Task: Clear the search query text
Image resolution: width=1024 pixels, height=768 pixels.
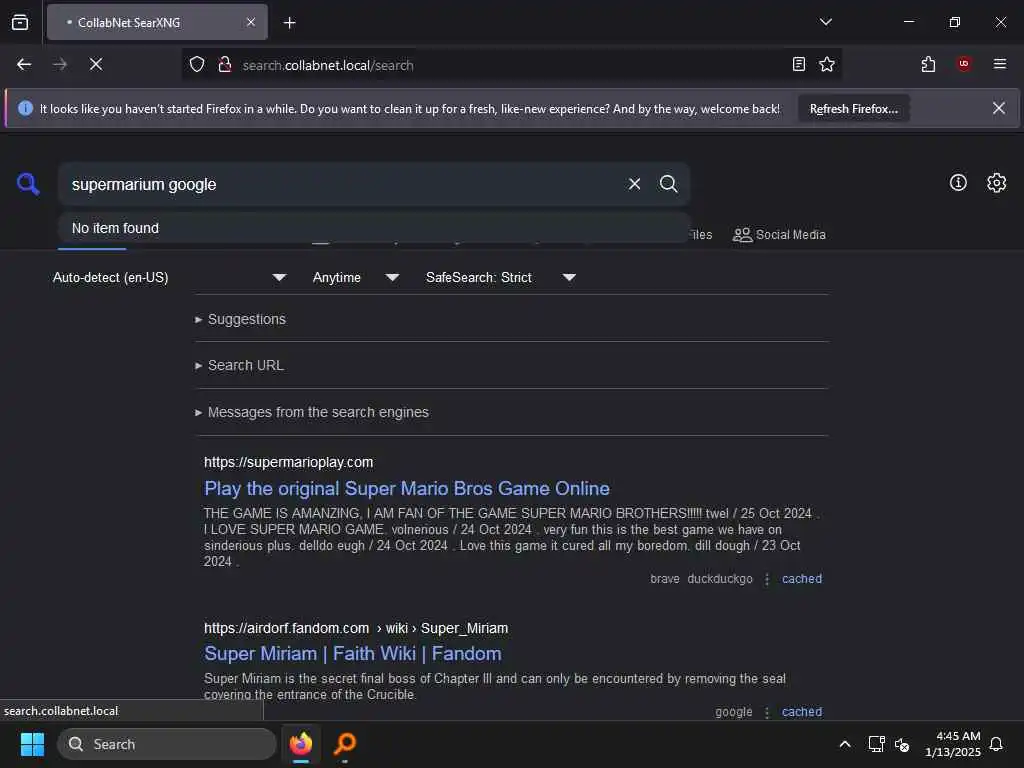Action: [634, 184]
